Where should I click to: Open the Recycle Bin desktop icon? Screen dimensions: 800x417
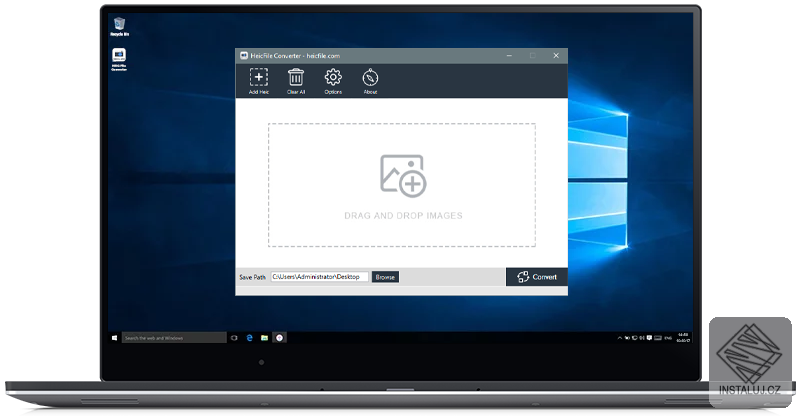[119, 27]
